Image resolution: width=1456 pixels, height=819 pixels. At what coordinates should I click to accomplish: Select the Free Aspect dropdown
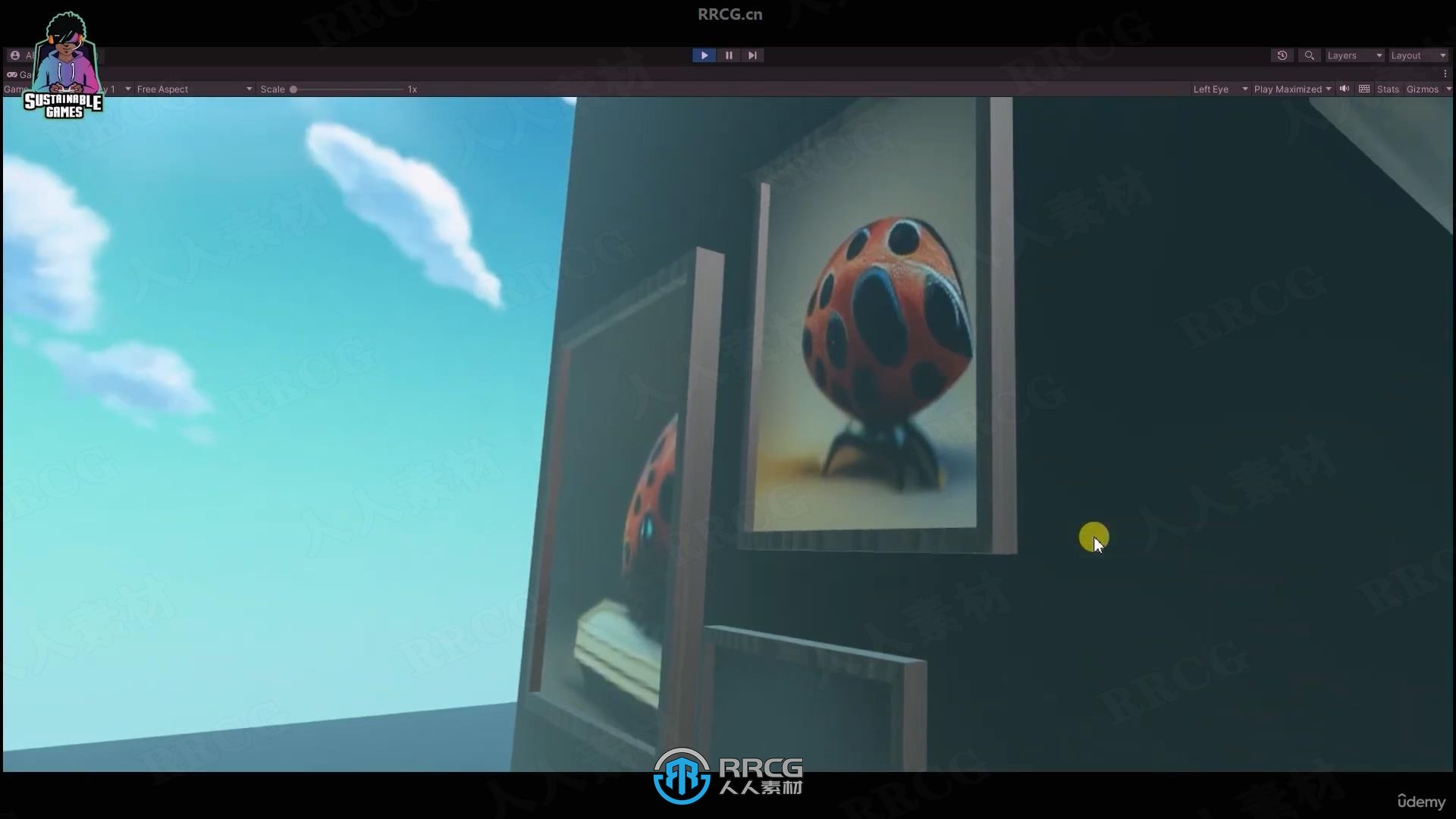pyautogui.click(x=192, y=89)
